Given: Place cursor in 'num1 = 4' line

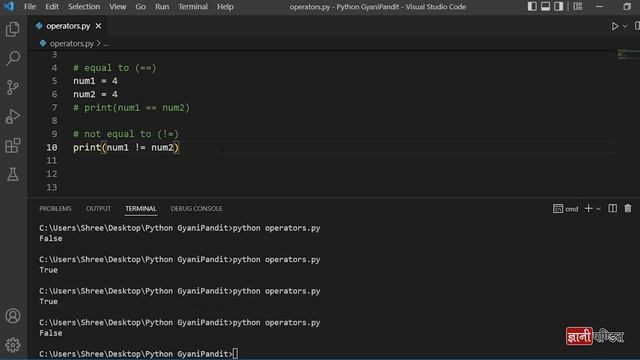Looking at the screenshot, I should [x=96, y=81].
